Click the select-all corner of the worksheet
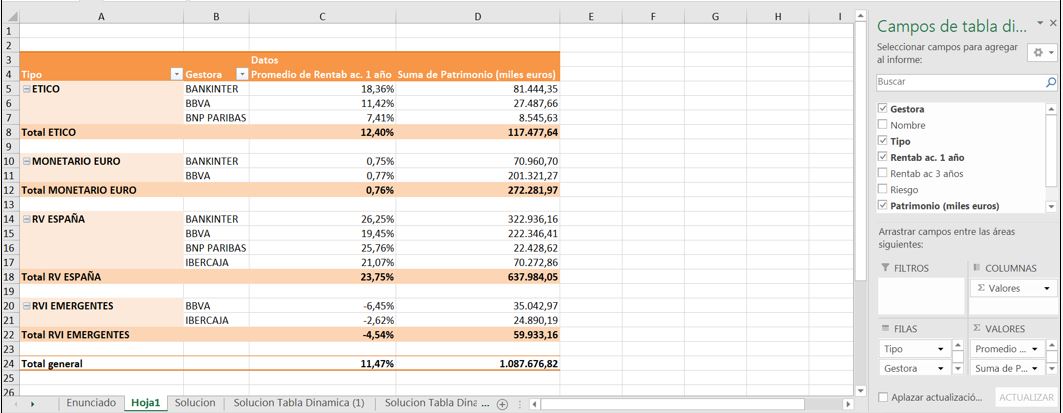 coord(9,16)
